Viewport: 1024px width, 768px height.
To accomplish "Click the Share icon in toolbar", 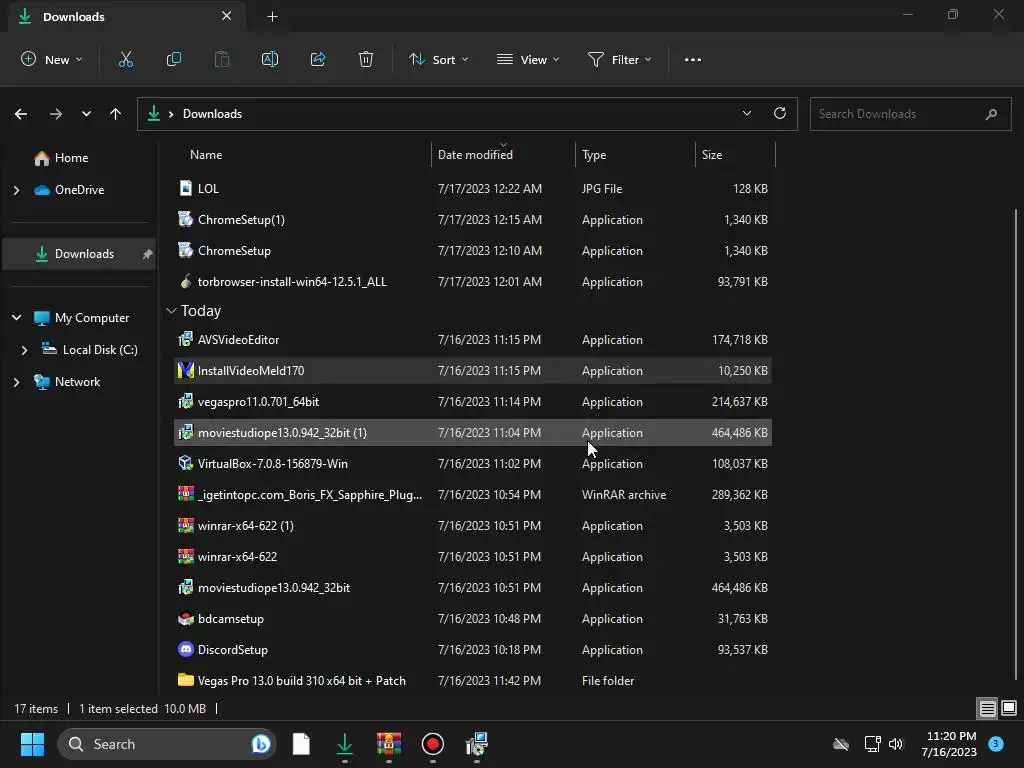I will point(318,59).
